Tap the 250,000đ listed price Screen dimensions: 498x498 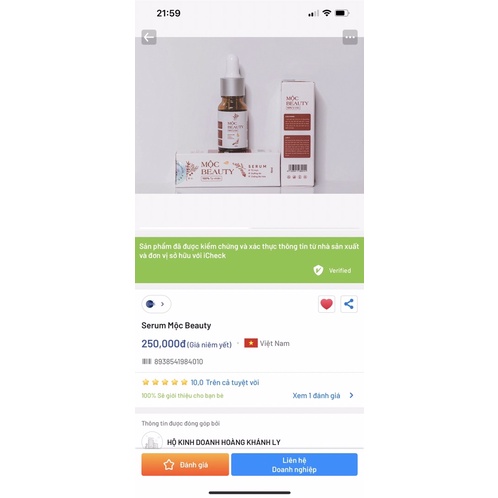coord(163,344)
